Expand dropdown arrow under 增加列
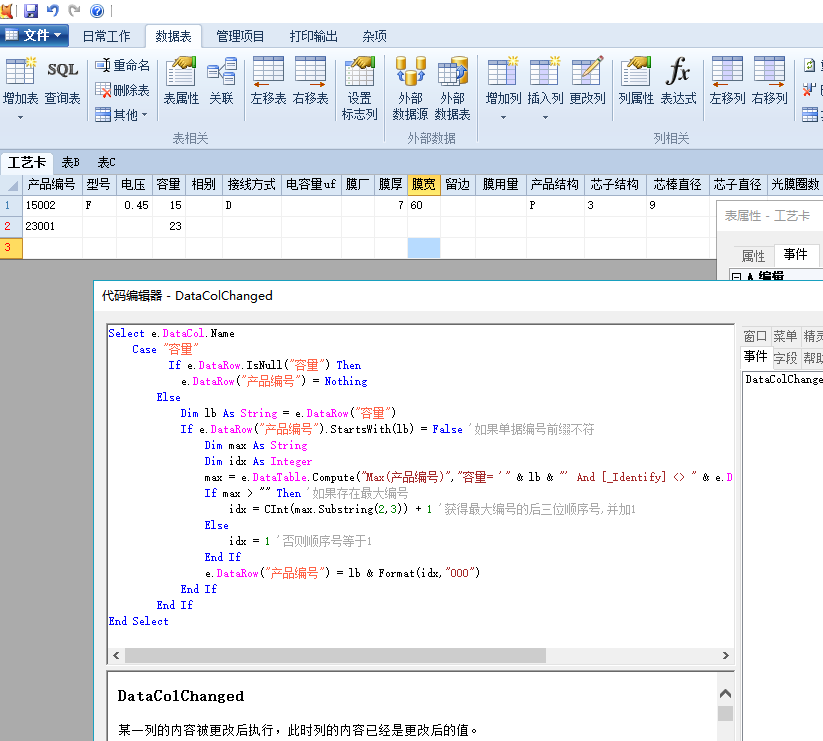The height and width of the screenshot is (741, 823). click(503, 117)
